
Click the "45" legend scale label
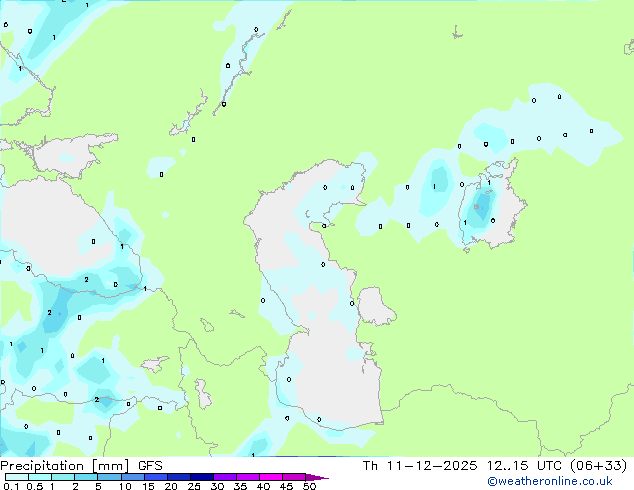(x=286, y=486)
